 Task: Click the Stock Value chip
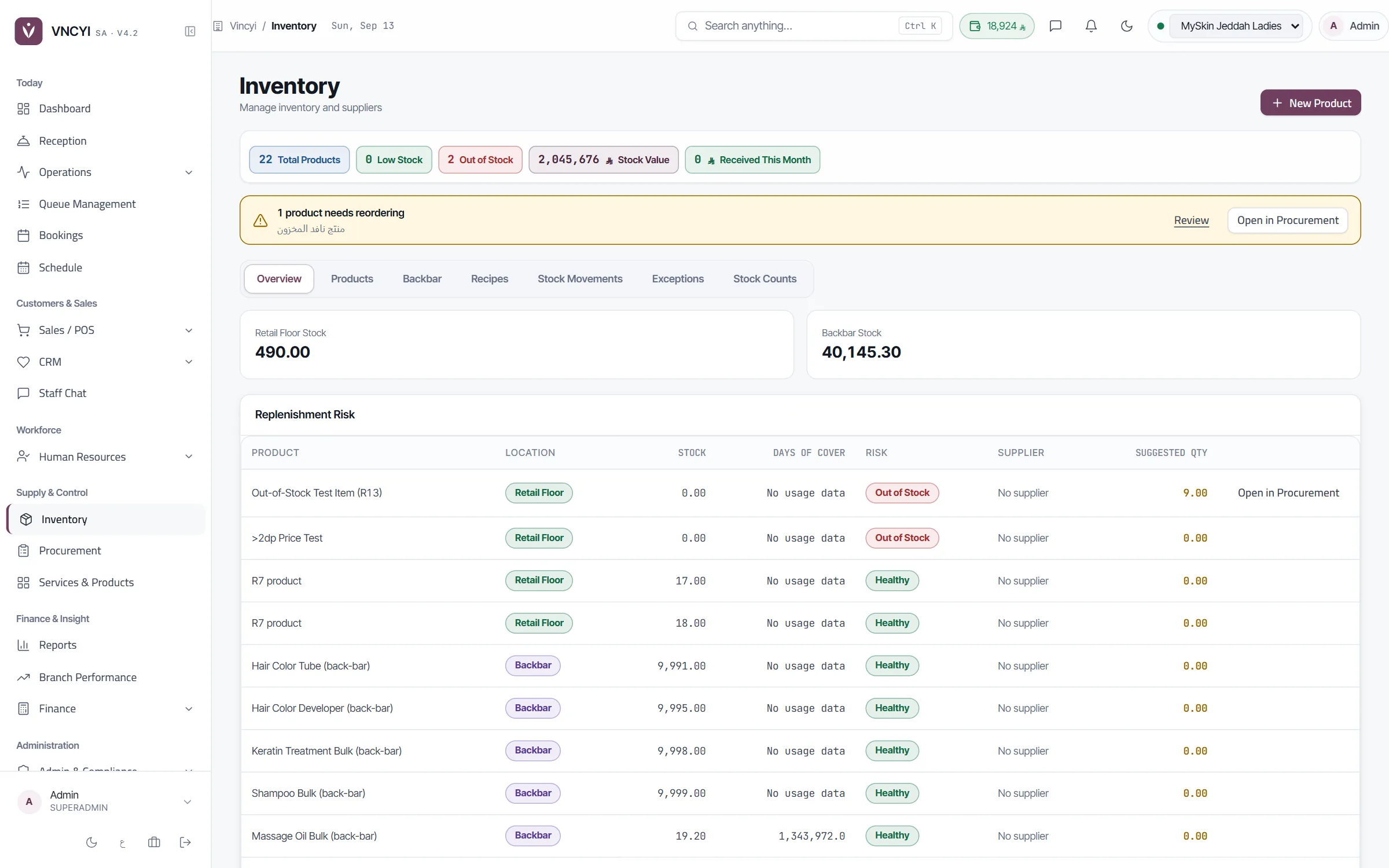(x=604, y=160)
